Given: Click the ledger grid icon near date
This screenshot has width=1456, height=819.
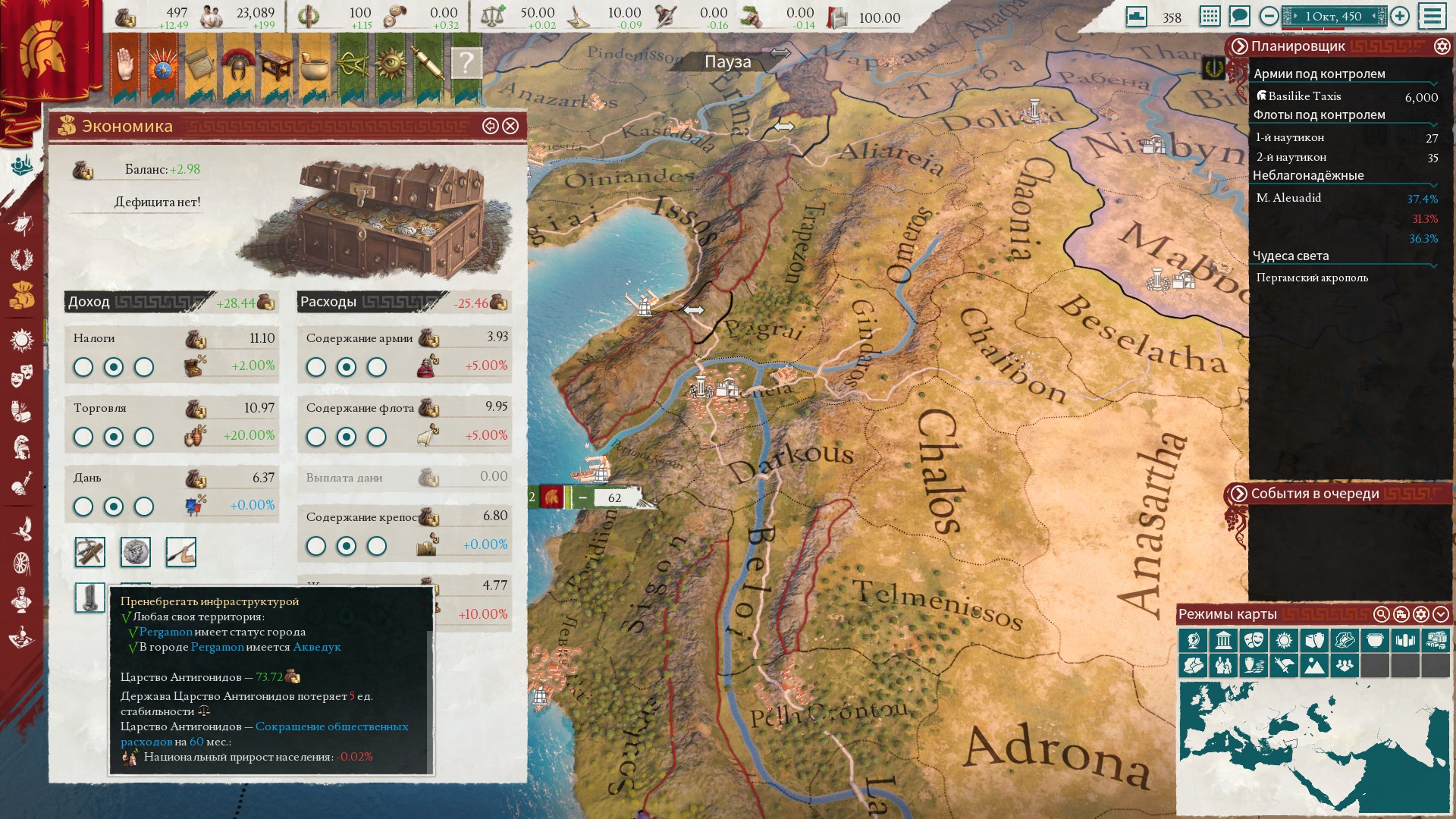Looking at the screenshot, I should tap(1210, 16).
